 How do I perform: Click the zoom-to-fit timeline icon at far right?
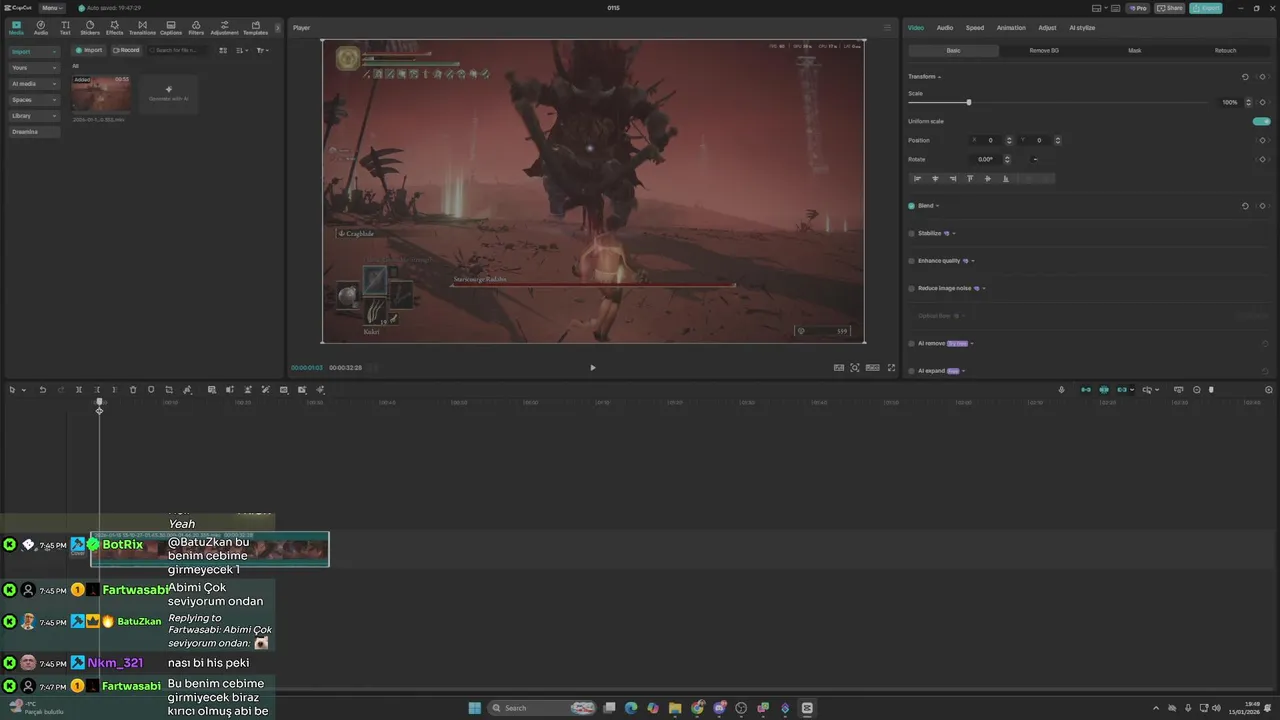[1269, 390]
